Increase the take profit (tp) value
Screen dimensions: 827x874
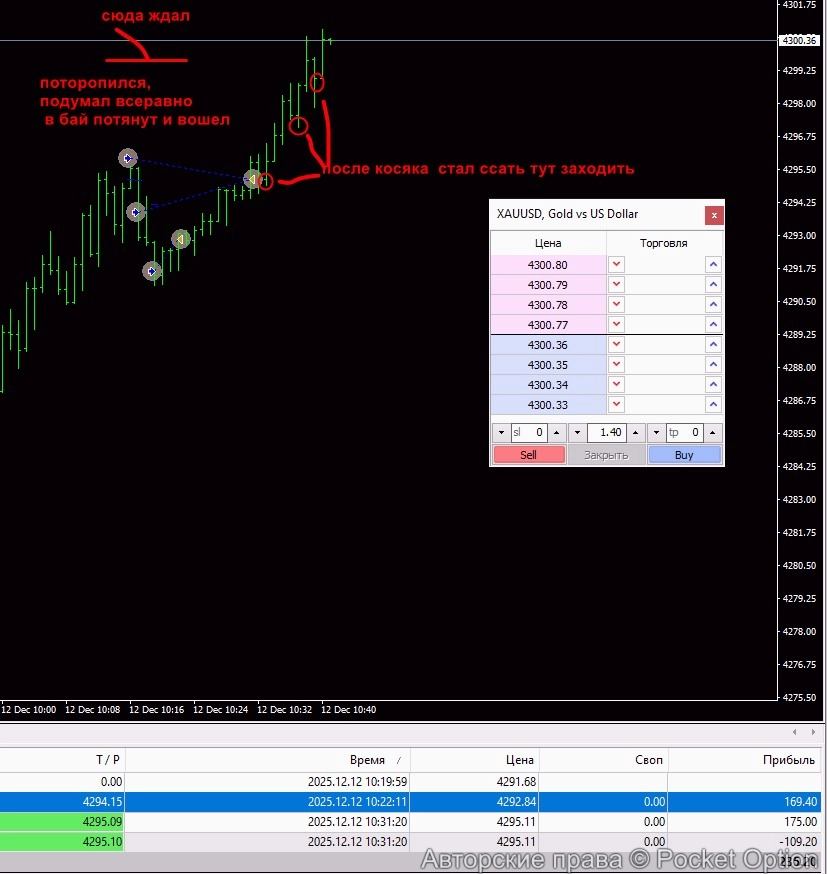[713, 433]
